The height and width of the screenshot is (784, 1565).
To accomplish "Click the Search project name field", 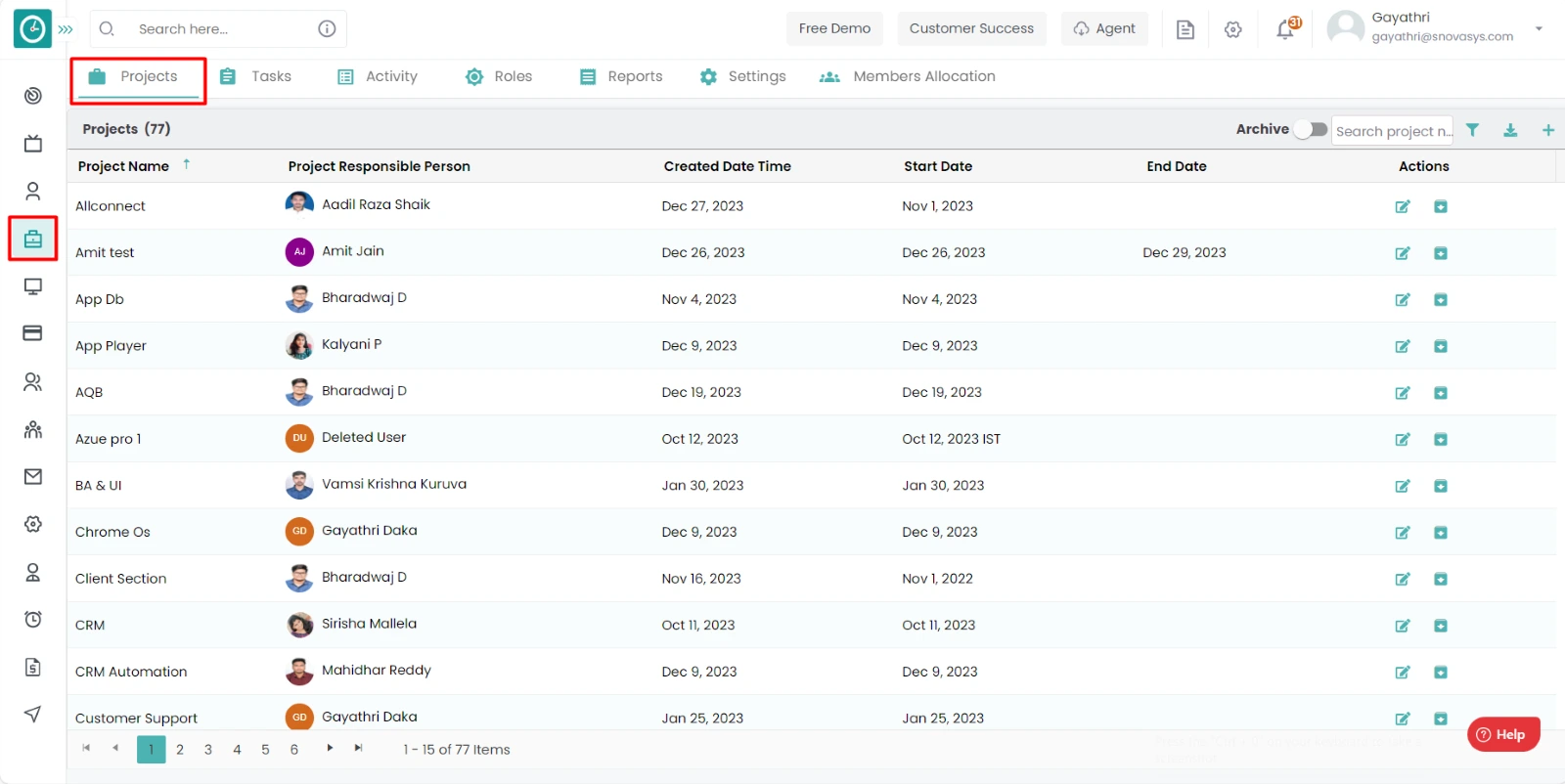I will click(x=1392, y=131).
